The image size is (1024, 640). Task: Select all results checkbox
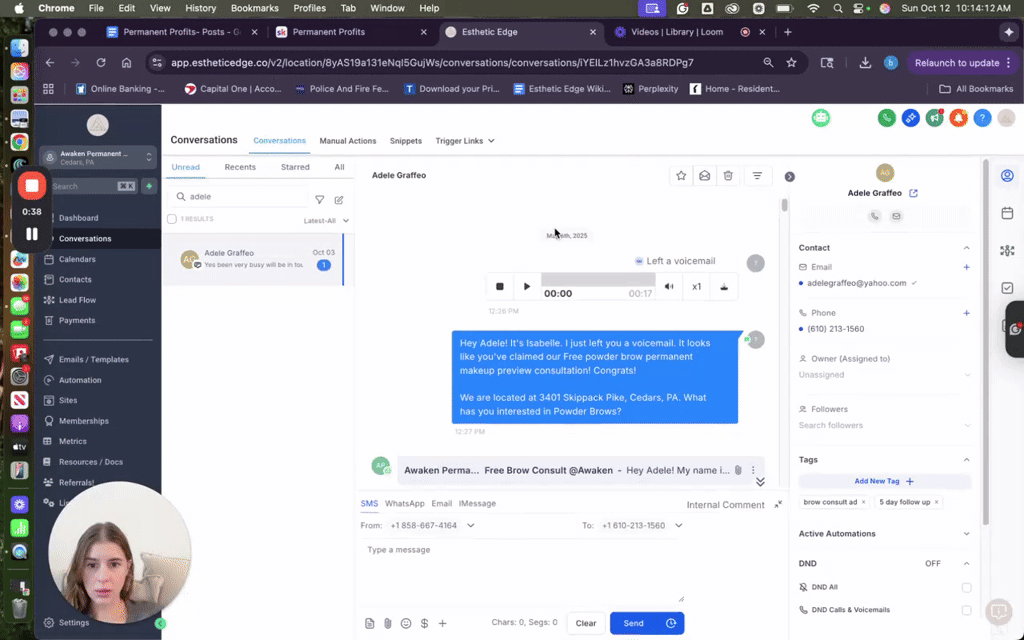(x=172, y=219)
